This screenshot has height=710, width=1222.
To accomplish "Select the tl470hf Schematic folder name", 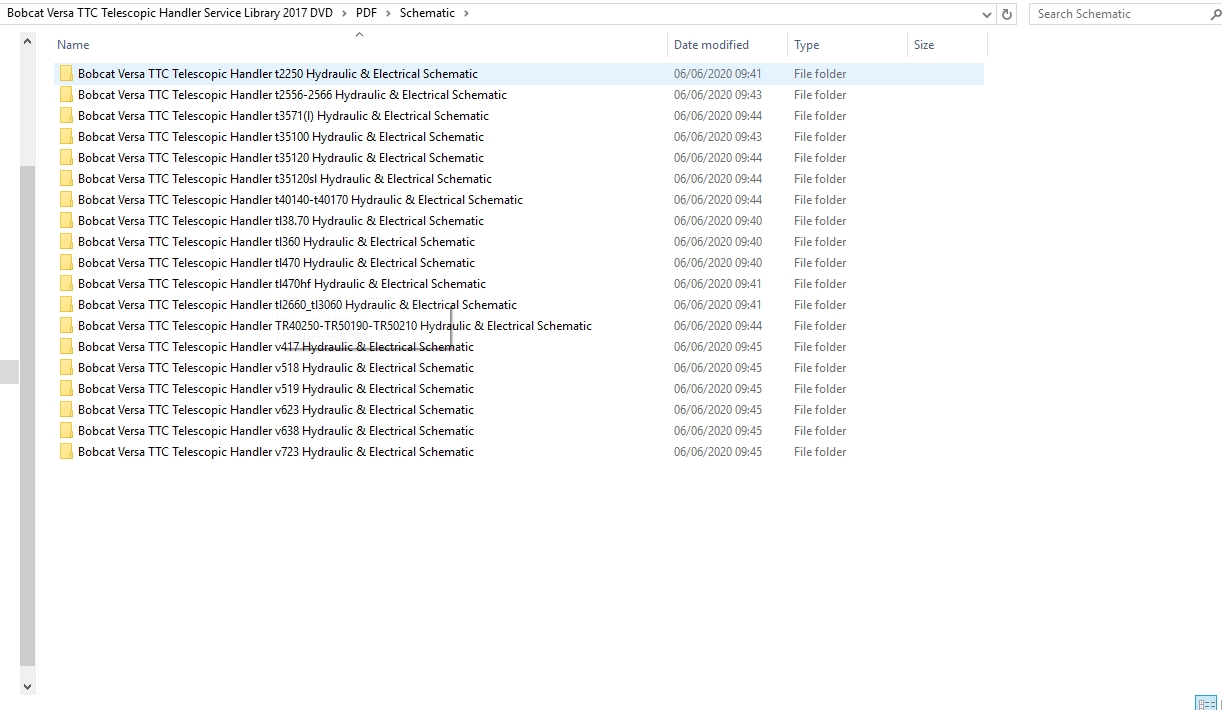I will tap(282, 284).
